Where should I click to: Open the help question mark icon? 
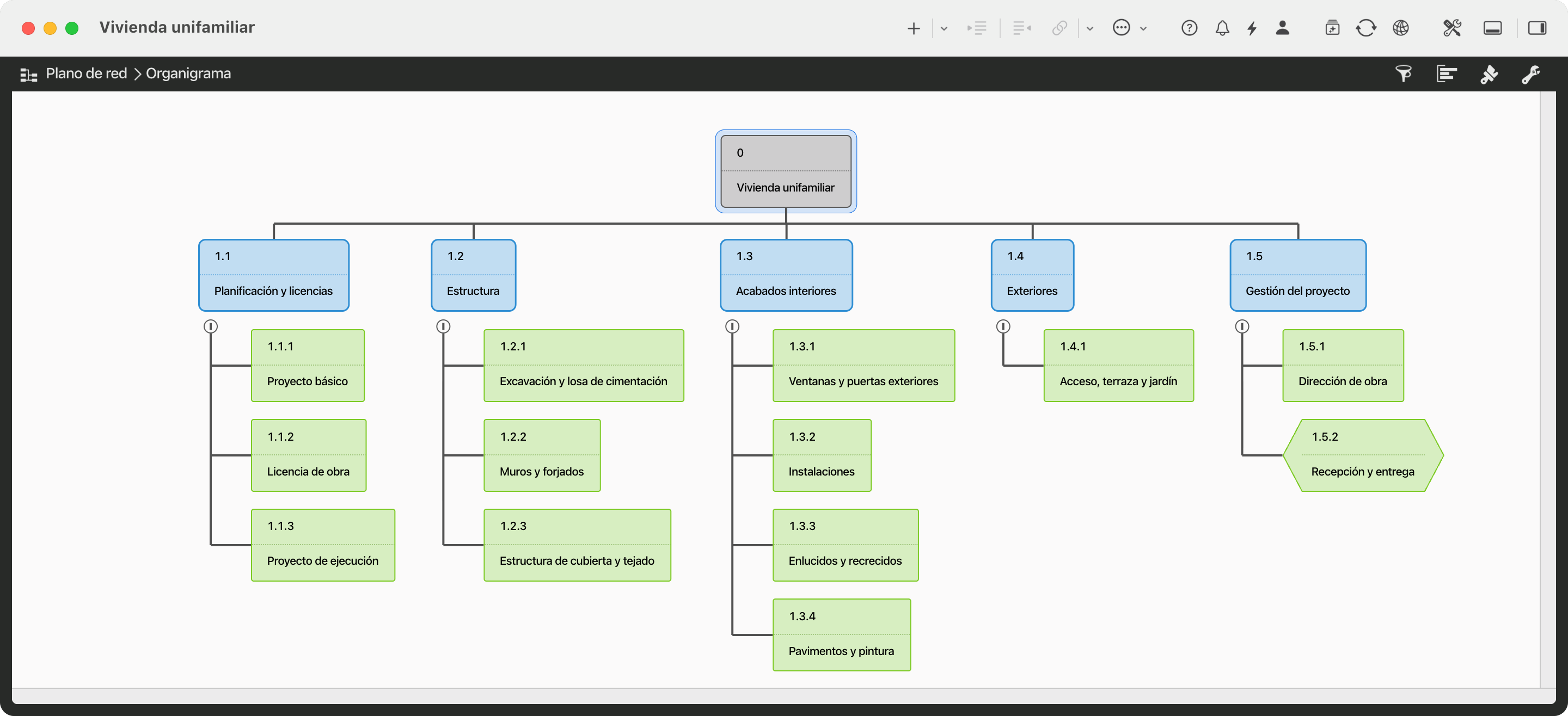[x=1189, y=28]
